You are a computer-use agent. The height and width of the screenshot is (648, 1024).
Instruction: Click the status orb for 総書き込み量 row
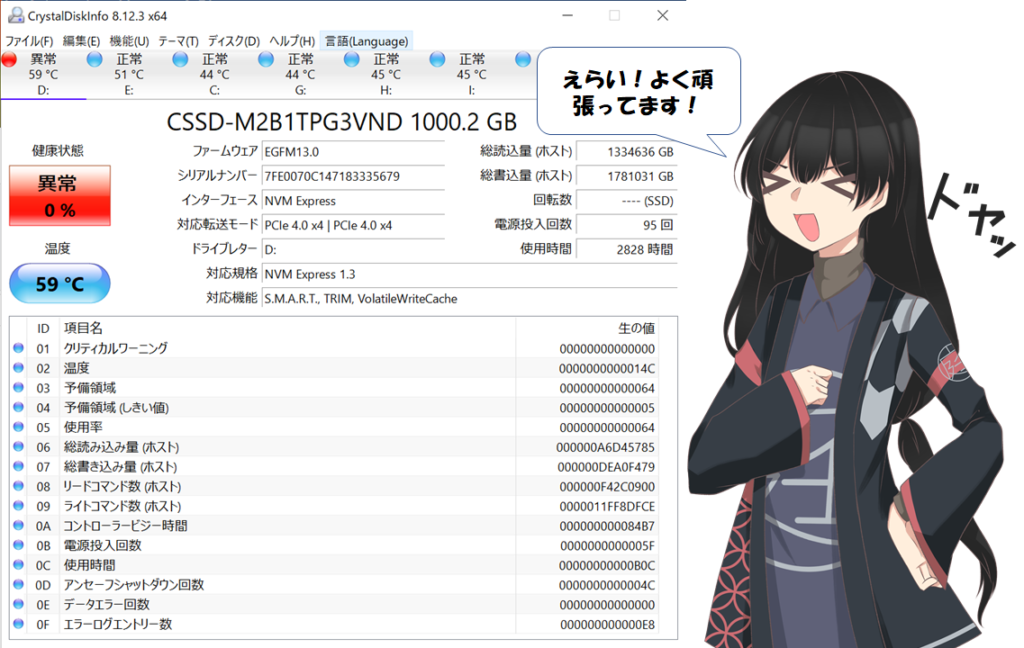click(18, 466)
